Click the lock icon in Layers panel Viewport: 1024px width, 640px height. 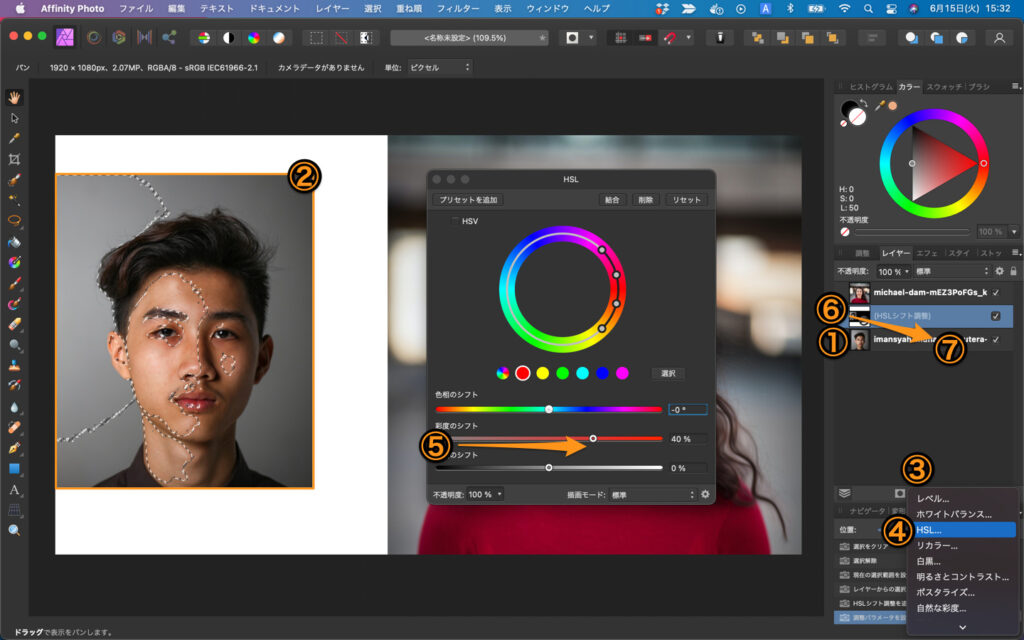[1014, 271]
